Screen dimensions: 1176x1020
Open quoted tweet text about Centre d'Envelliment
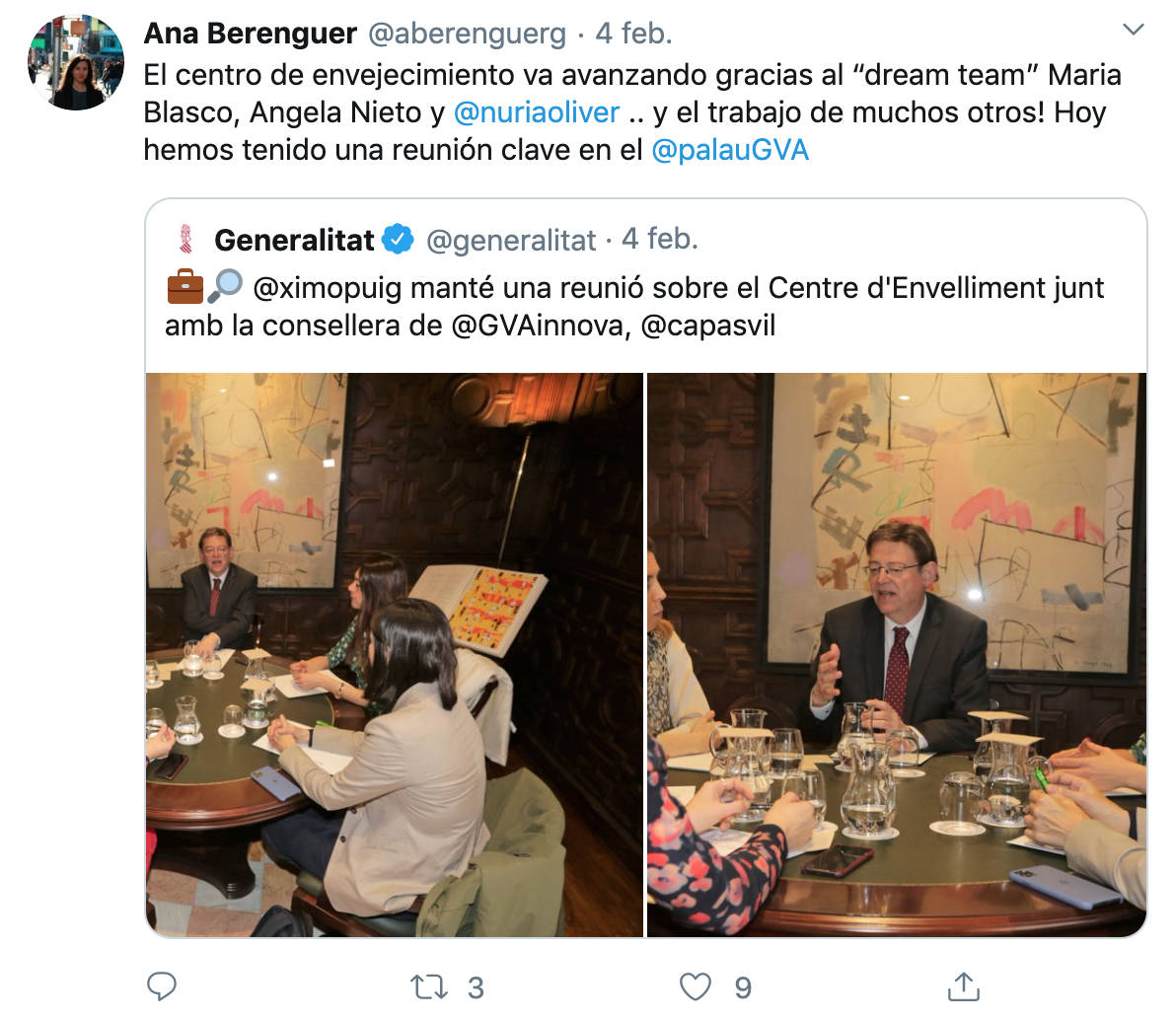pyautogui.click(x=634, y=307)
